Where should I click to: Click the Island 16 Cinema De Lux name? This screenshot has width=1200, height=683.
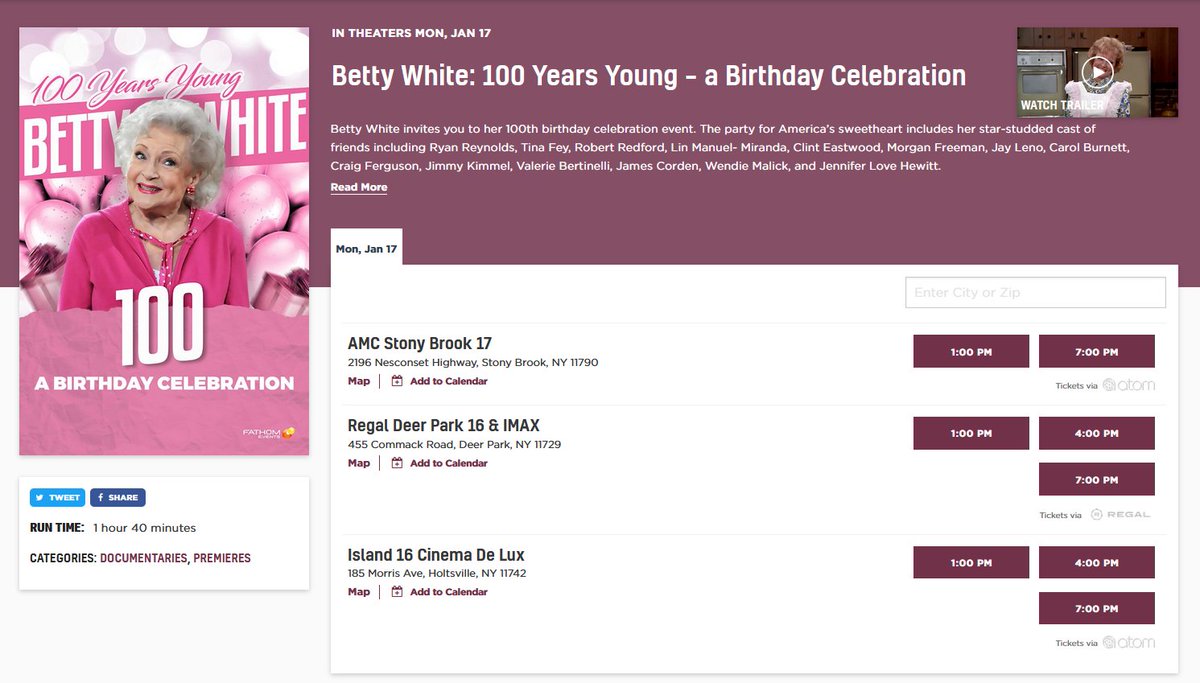click(x=436, y=555)
